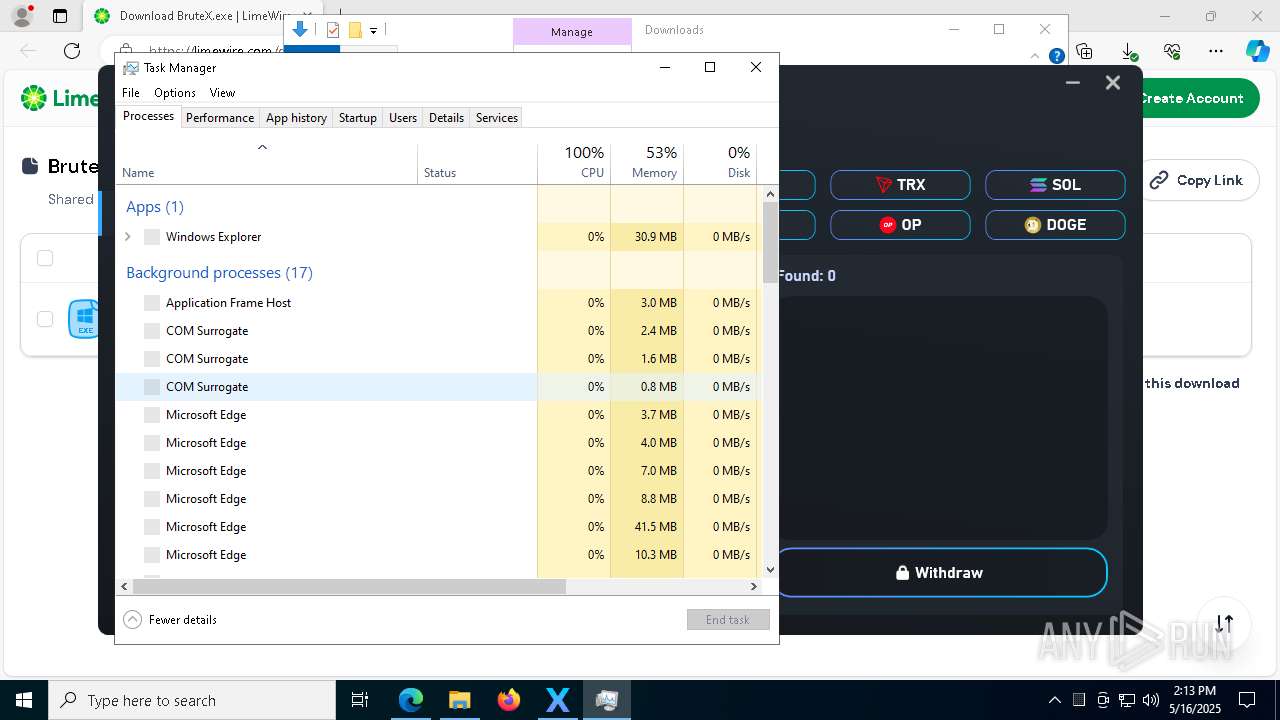1280x720 pixels.
Task: Sort processes by Memory column
Action: (647, 163)
